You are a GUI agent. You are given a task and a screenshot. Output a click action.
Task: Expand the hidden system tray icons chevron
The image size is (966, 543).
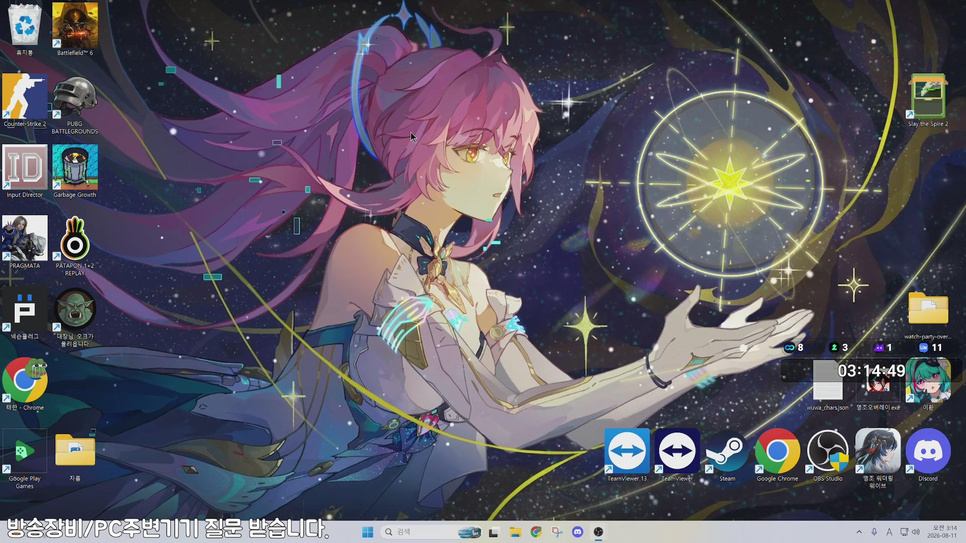click(x=859, y=532)
